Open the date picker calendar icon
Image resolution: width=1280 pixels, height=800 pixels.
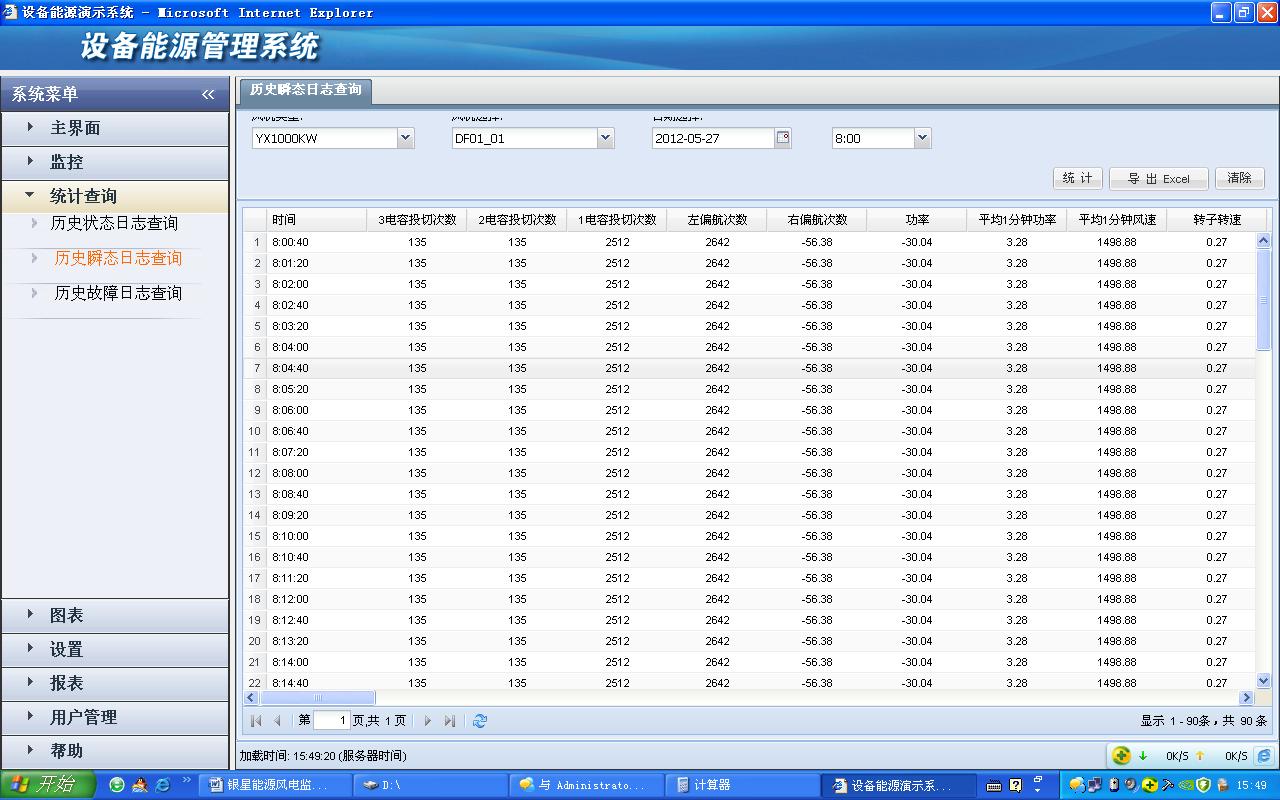coord(783,139)
